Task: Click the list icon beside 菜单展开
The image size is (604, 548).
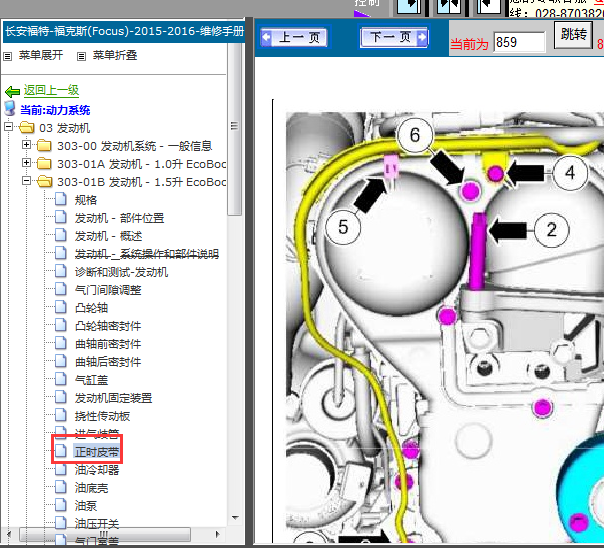Action: 7,57
